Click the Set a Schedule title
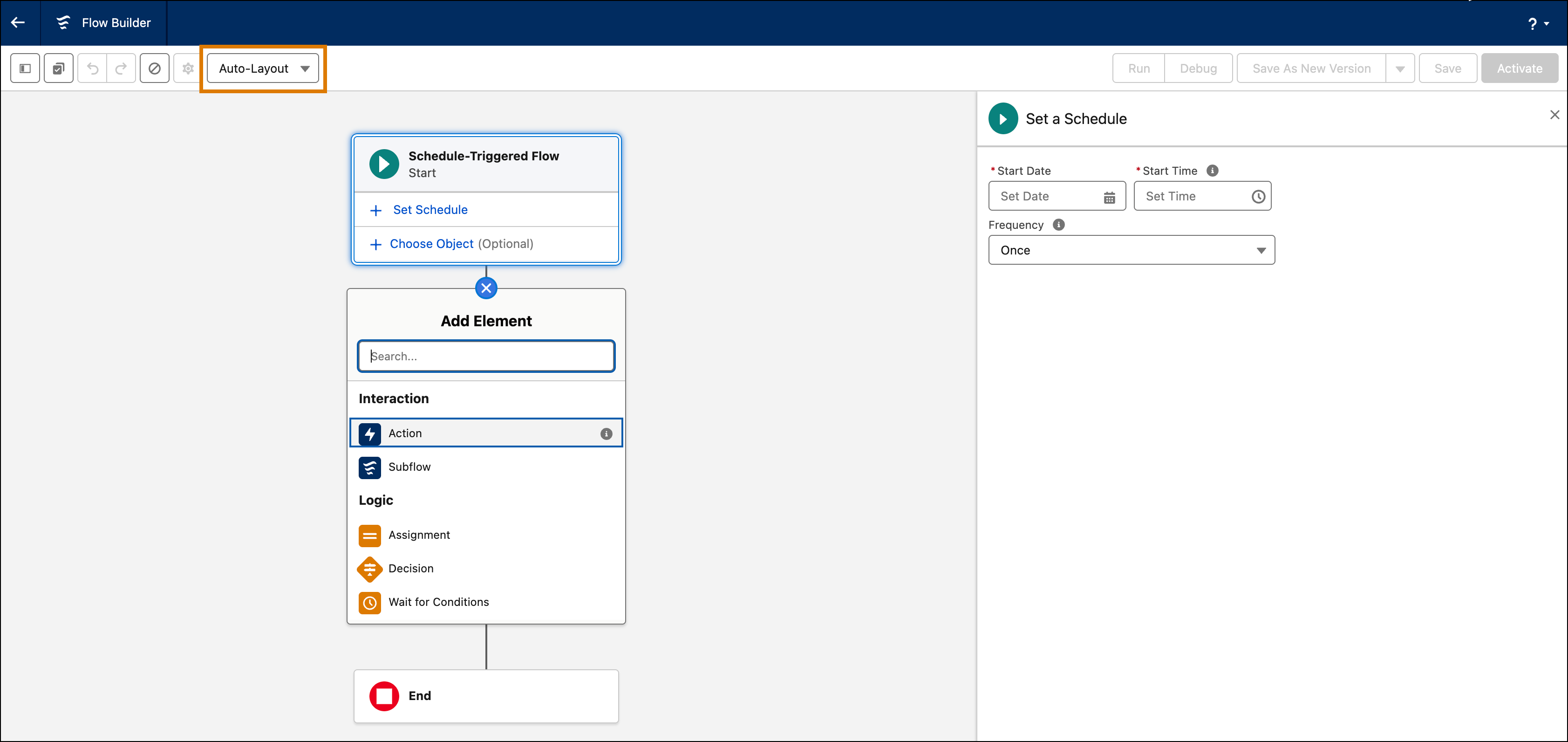Screen dimensions: 1568x742 (x=1076, y=119)
